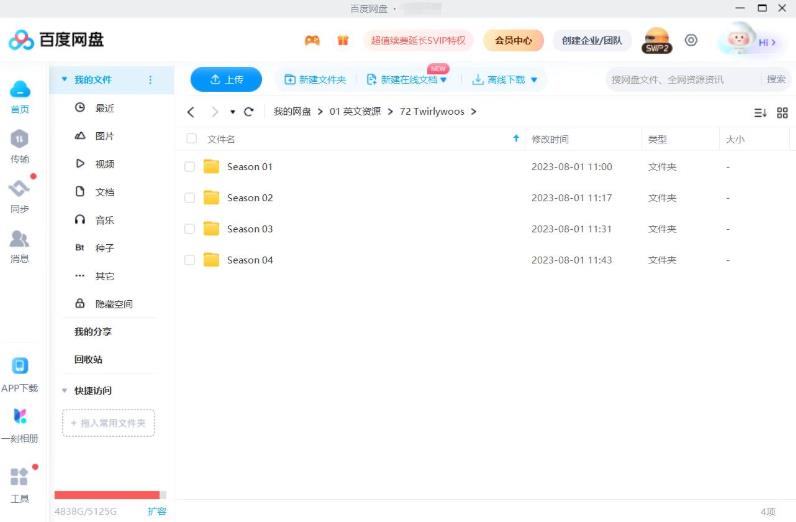The height and width of the screenshot is (522, 796).
Task: Open the 离线下载 dropdown
Action: coord(534,80)
